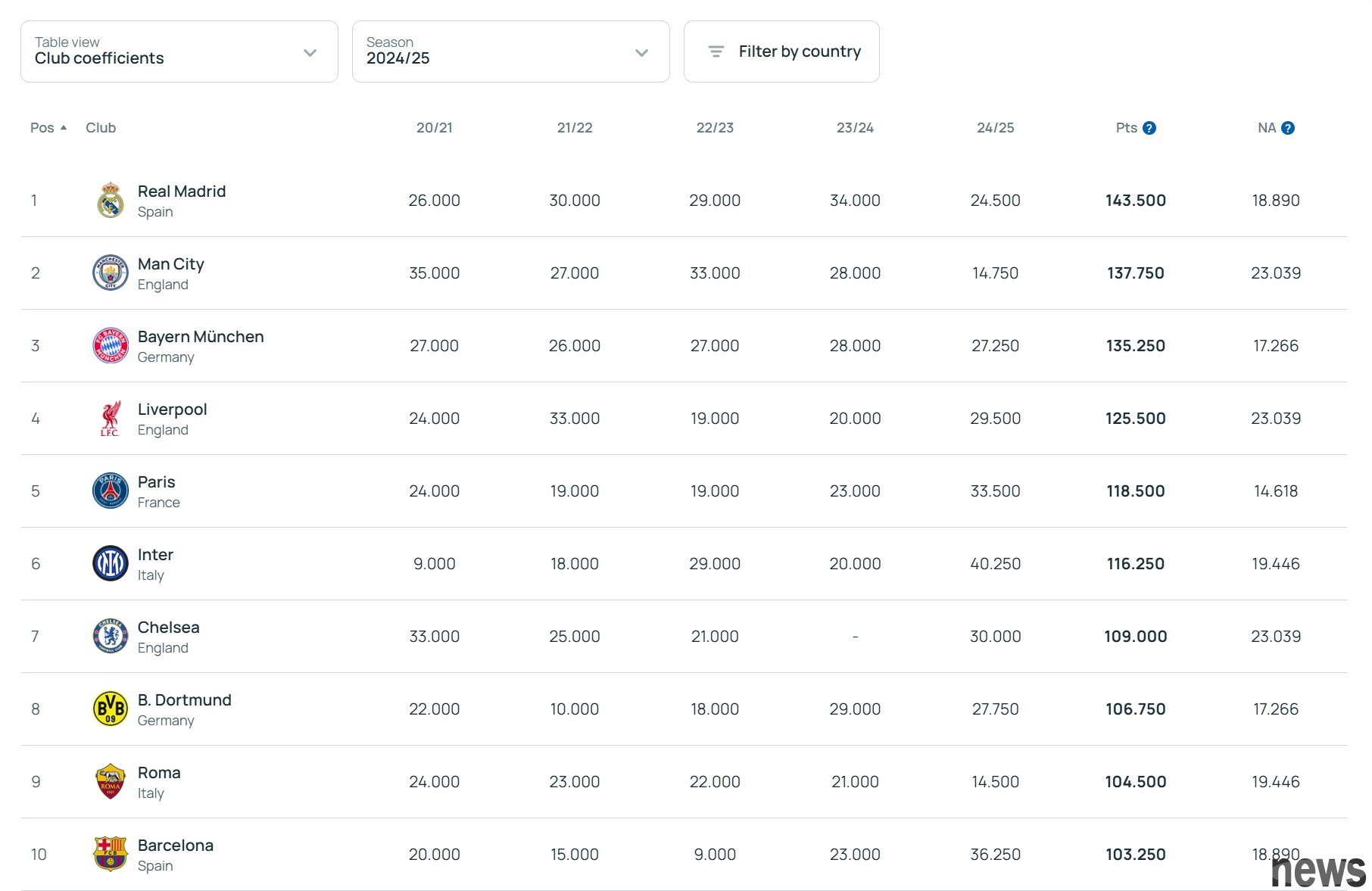Click Liverpool's 21/22 value 33.000
The width and height of the screenshot is (1372, 891).
coord(575,419)
